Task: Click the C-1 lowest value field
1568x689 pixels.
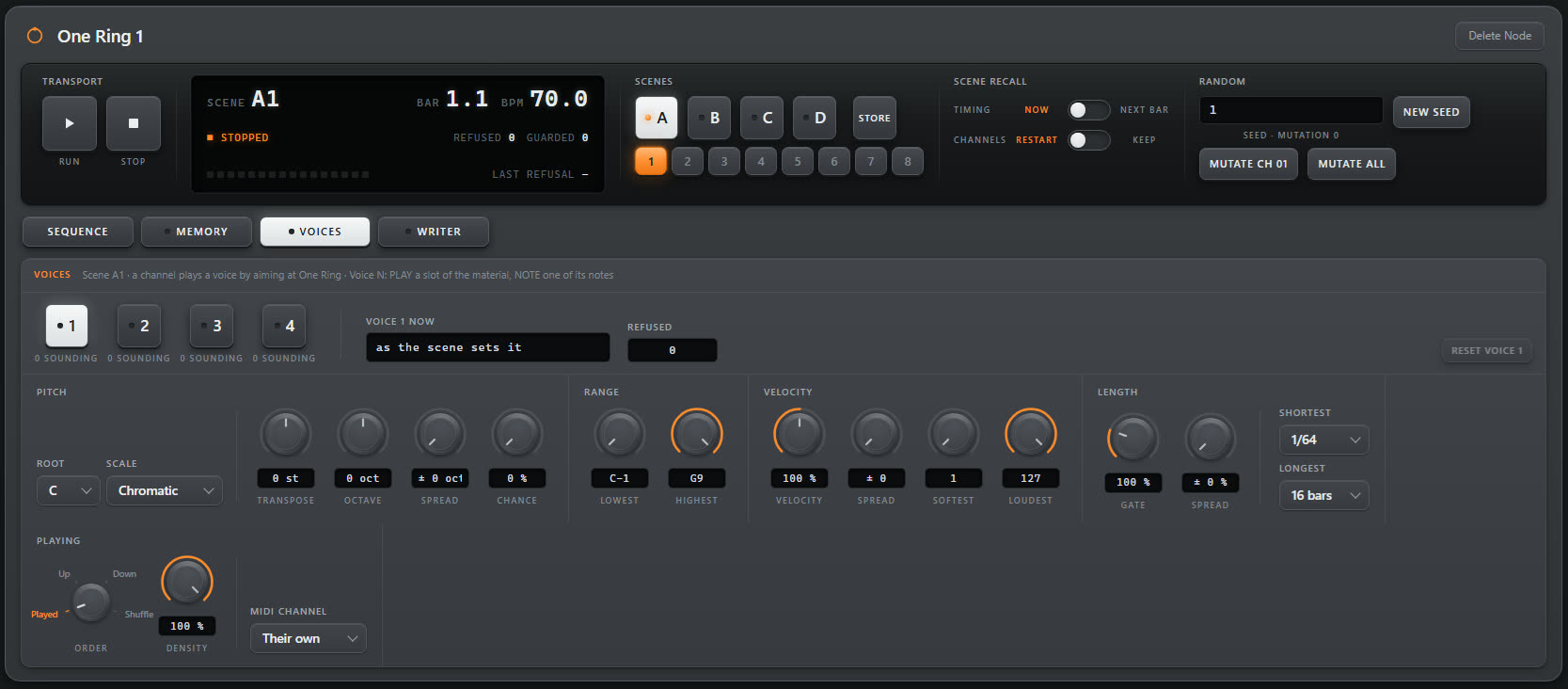Action: point(620,478)
